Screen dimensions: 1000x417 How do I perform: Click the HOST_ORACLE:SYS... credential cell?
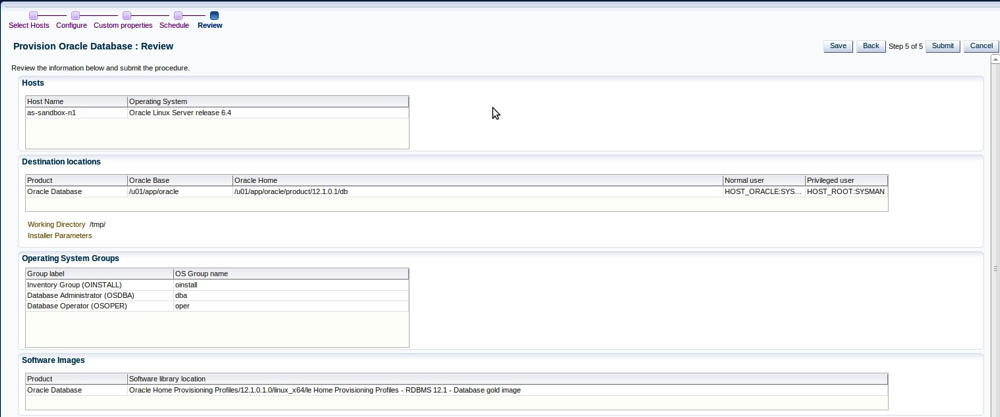(x=764, y=191)
